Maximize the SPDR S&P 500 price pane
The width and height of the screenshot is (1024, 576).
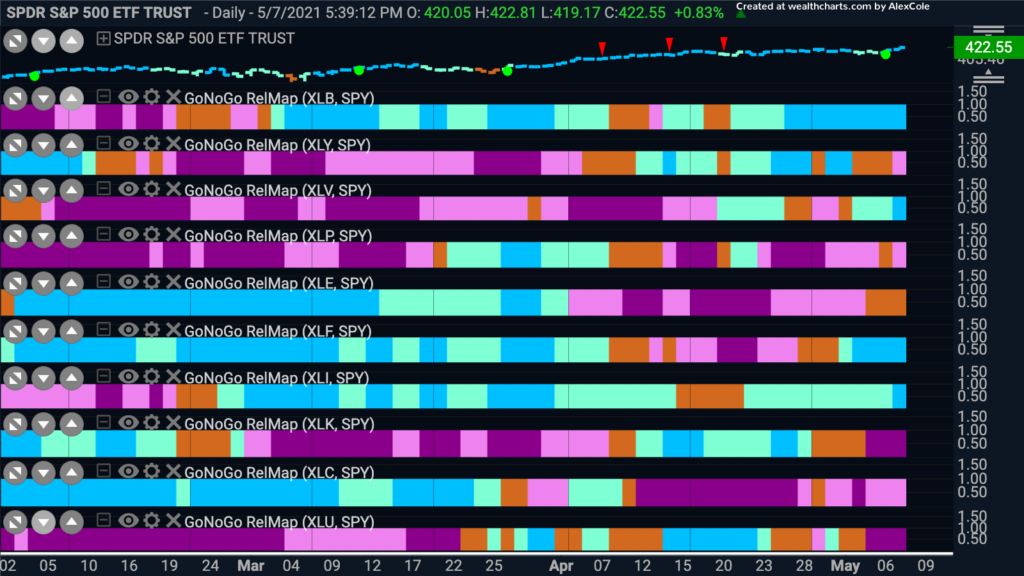pyautogui.click(x=15, y=41)
